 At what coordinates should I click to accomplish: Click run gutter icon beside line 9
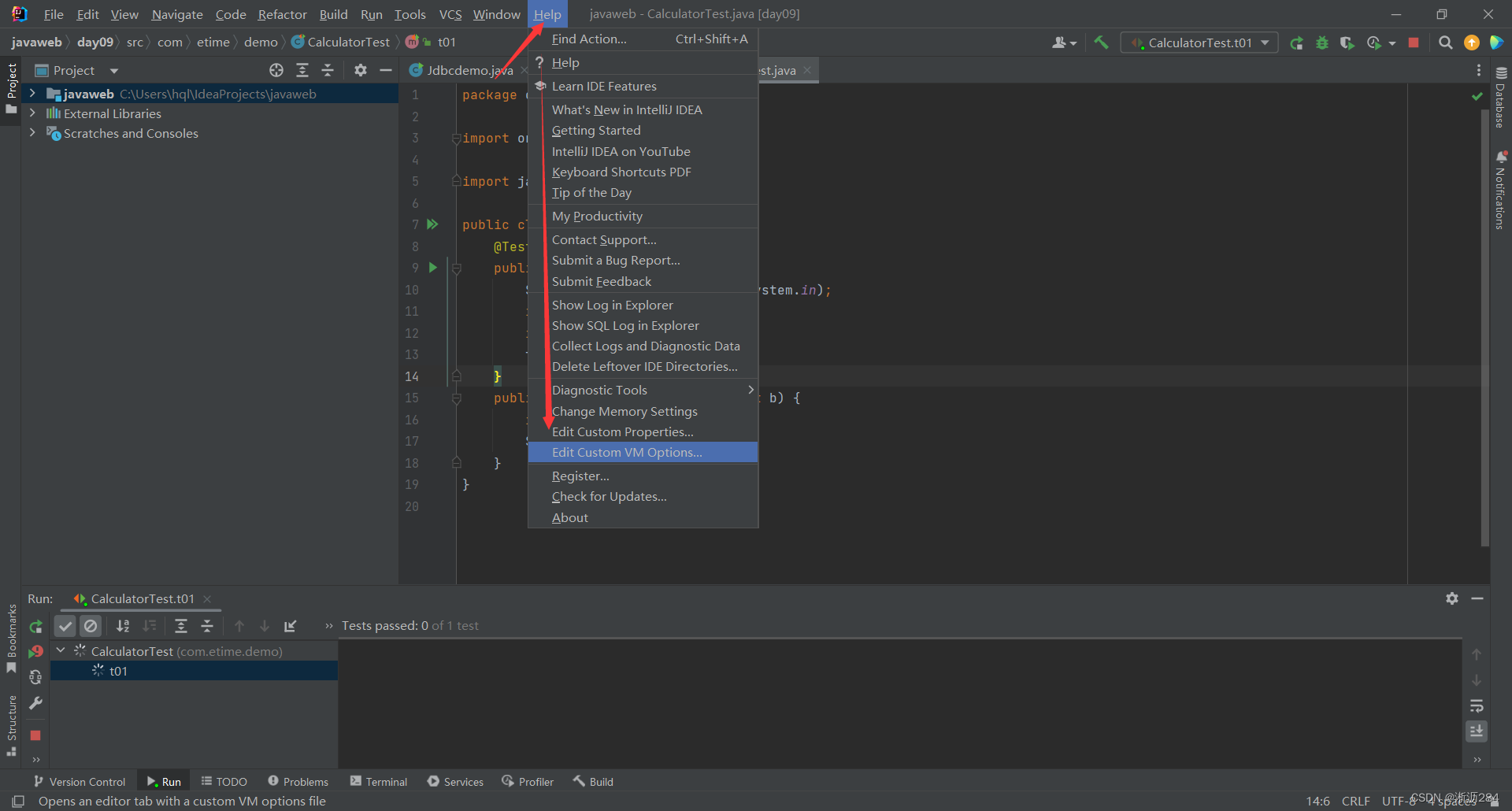432,268
